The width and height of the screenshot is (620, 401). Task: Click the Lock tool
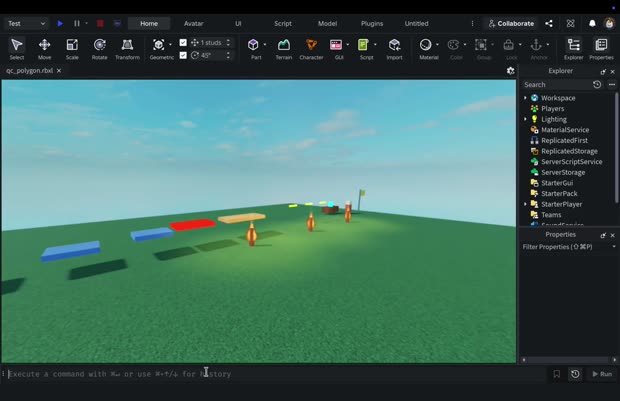(x=508, y=45)
